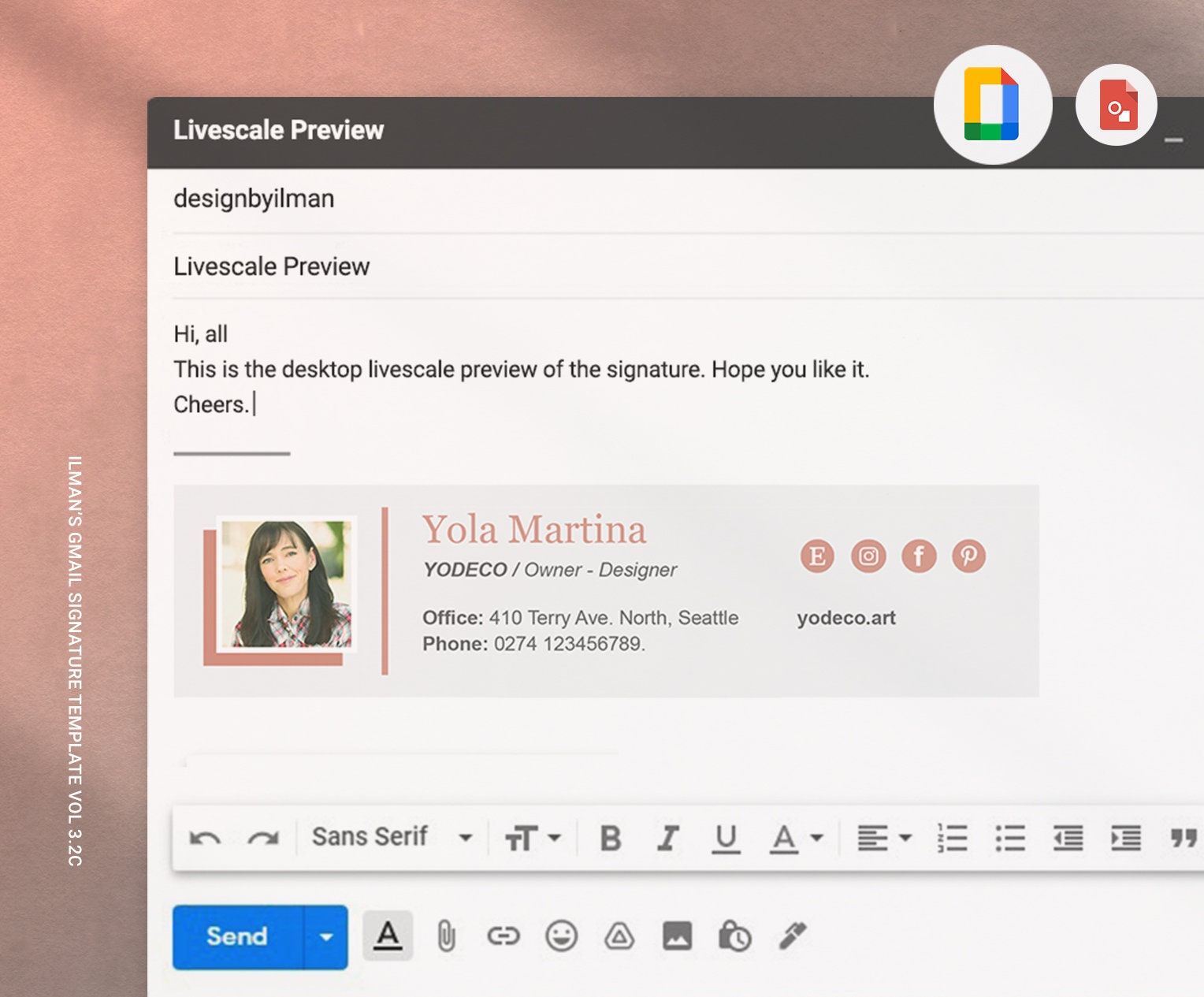Click the Livescale Preview subject field
This screenshot has height=997, width=1204.
(x=687, y=266)
